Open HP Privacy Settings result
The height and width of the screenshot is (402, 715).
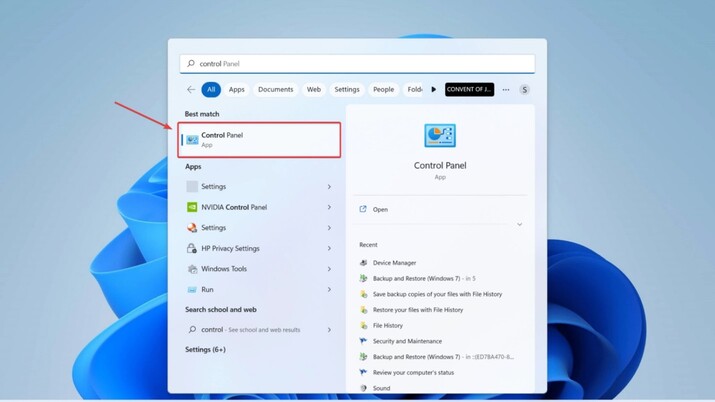(259, 248)
